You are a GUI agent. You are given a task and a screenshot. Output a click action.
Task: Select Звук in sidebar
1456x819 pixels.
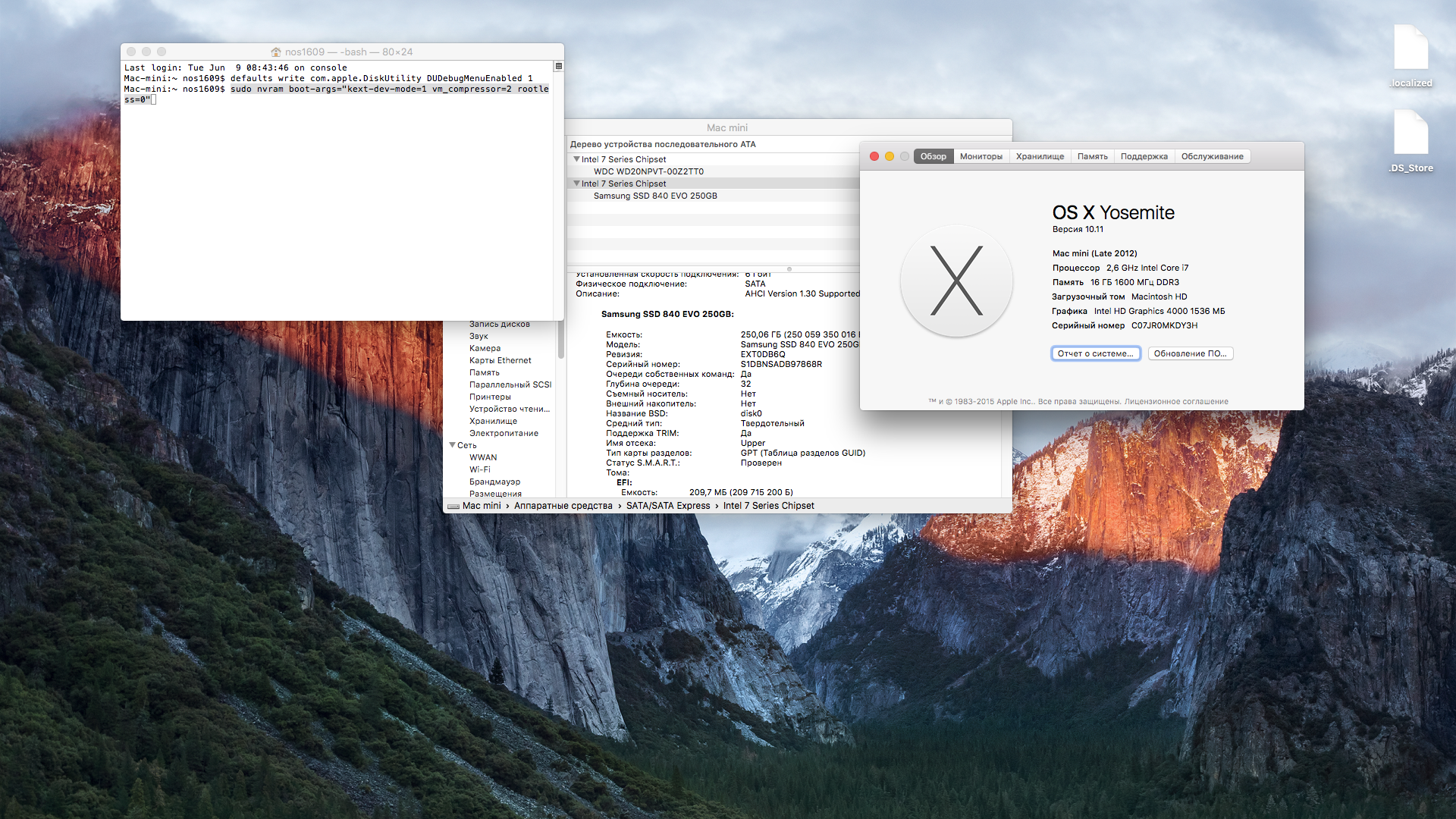pos(479,336)
